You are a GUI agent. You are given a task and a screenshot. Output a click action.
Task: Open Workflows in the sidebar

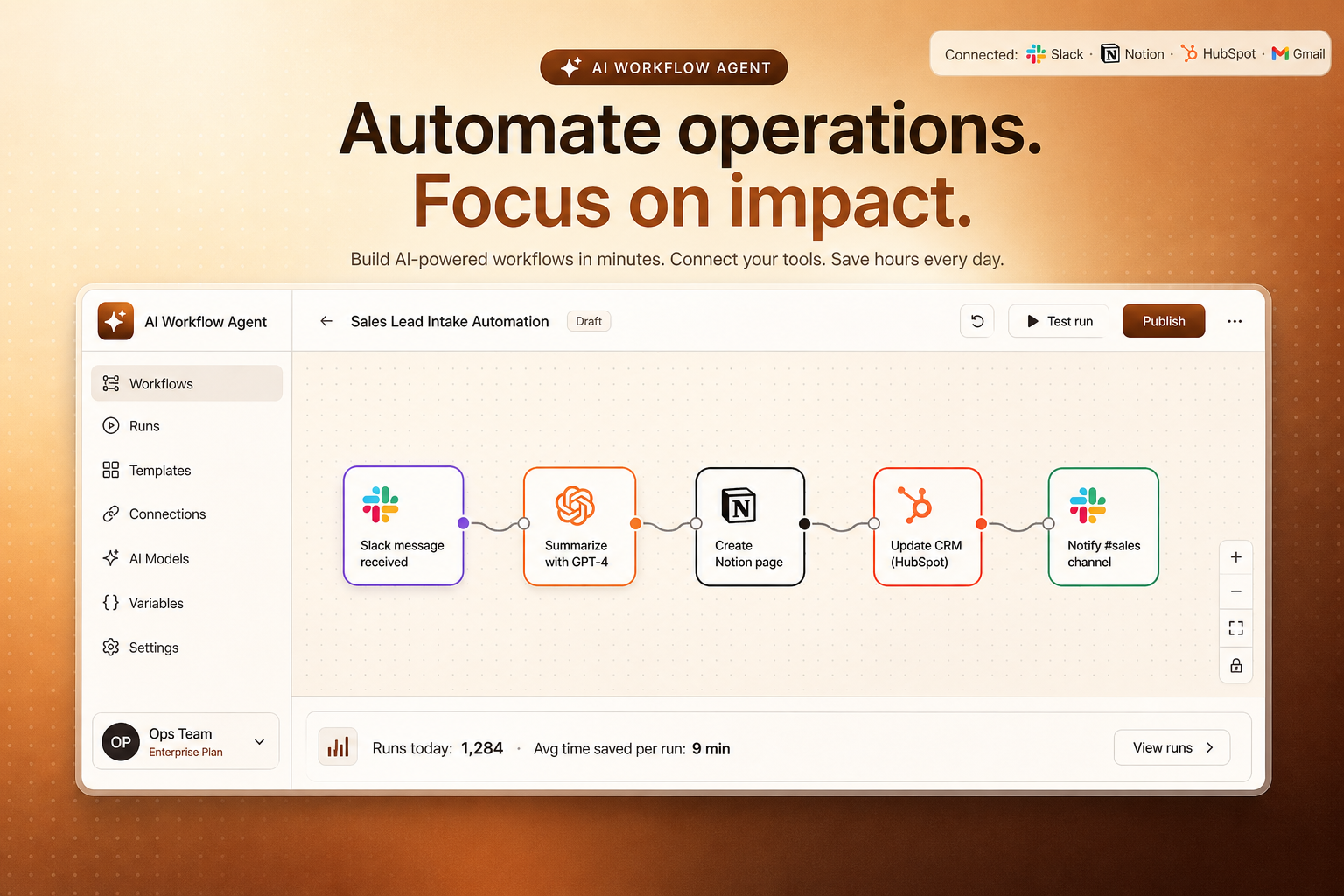point(186,383)
